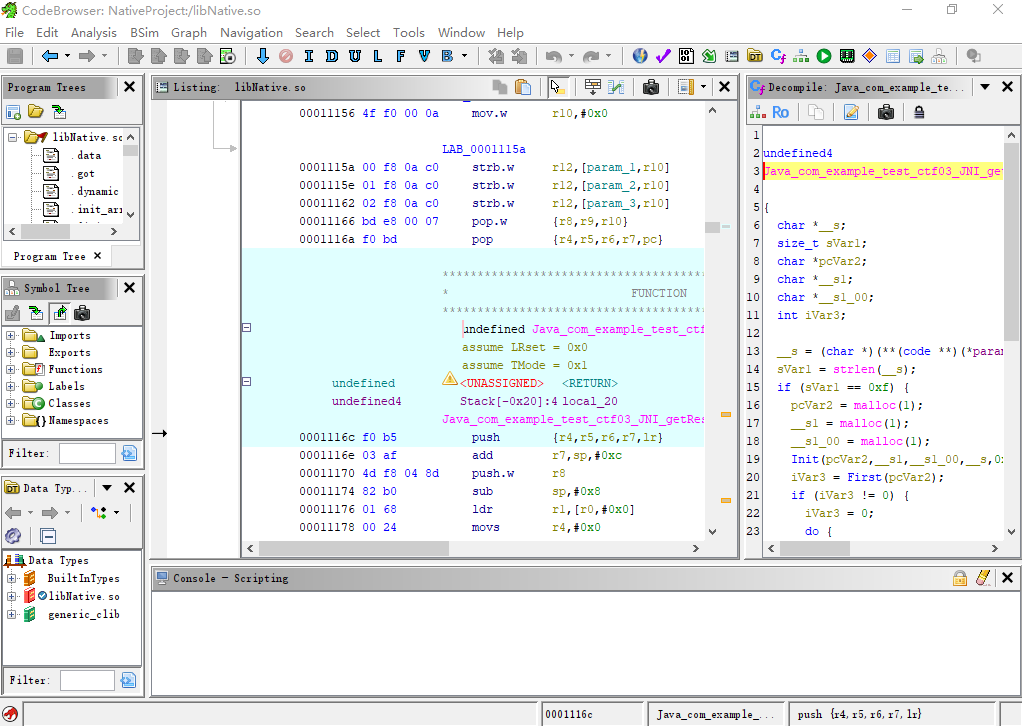Click the pencil export icon in Decompile panel

click(x=851, y=112)
